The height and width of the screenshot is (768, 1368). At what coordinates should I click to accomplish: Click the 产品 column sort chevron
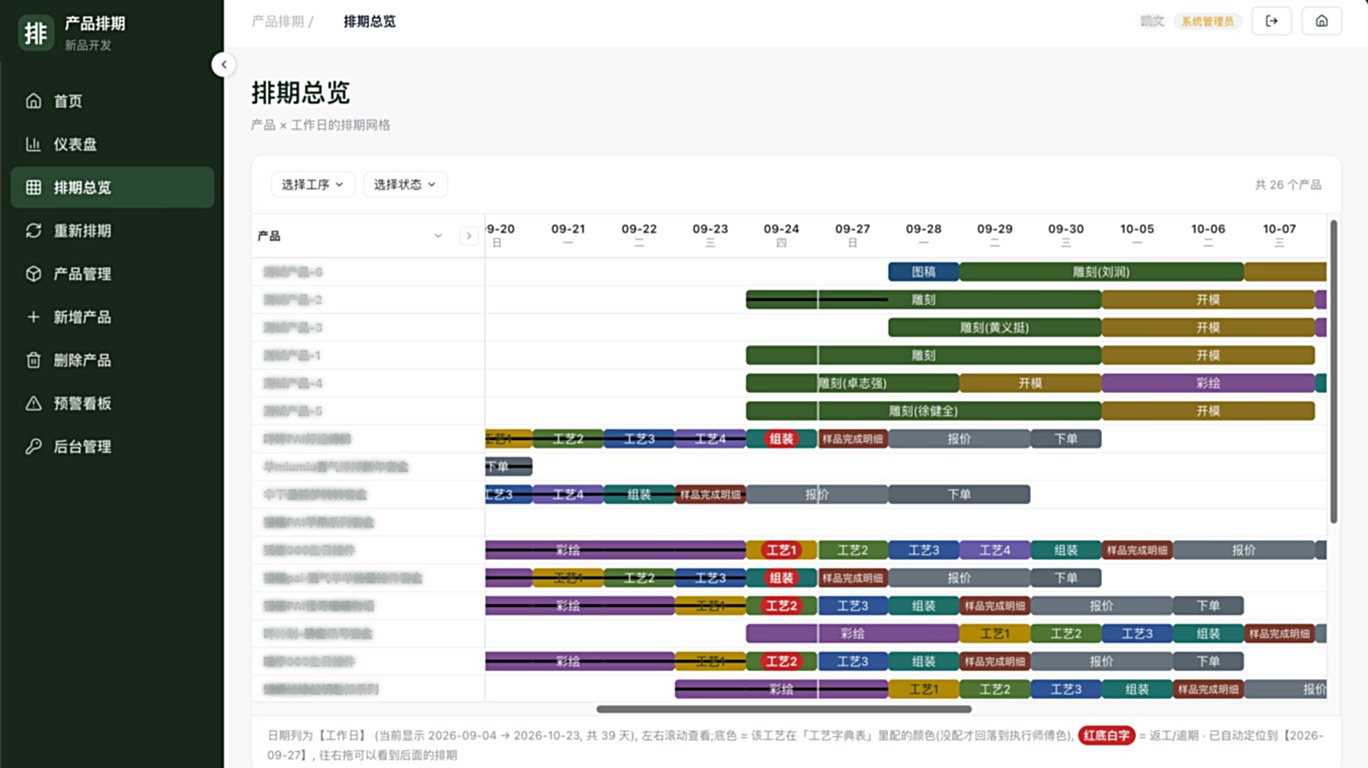[x=438, y=236]
